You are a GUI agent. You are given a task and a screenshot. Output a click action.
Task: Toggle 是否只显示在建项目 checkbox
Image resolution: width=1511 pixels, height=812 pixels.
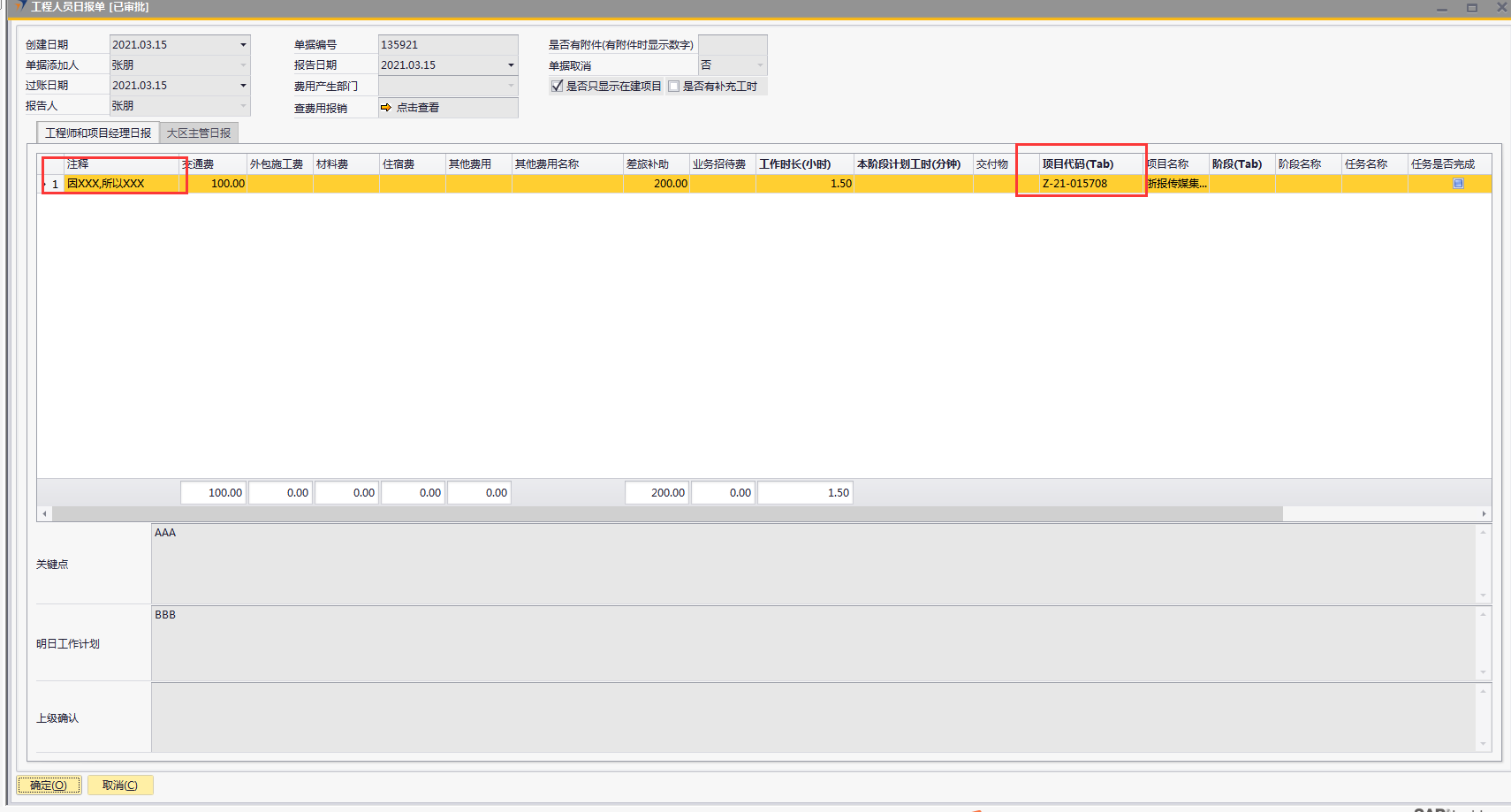pos(557,86)
